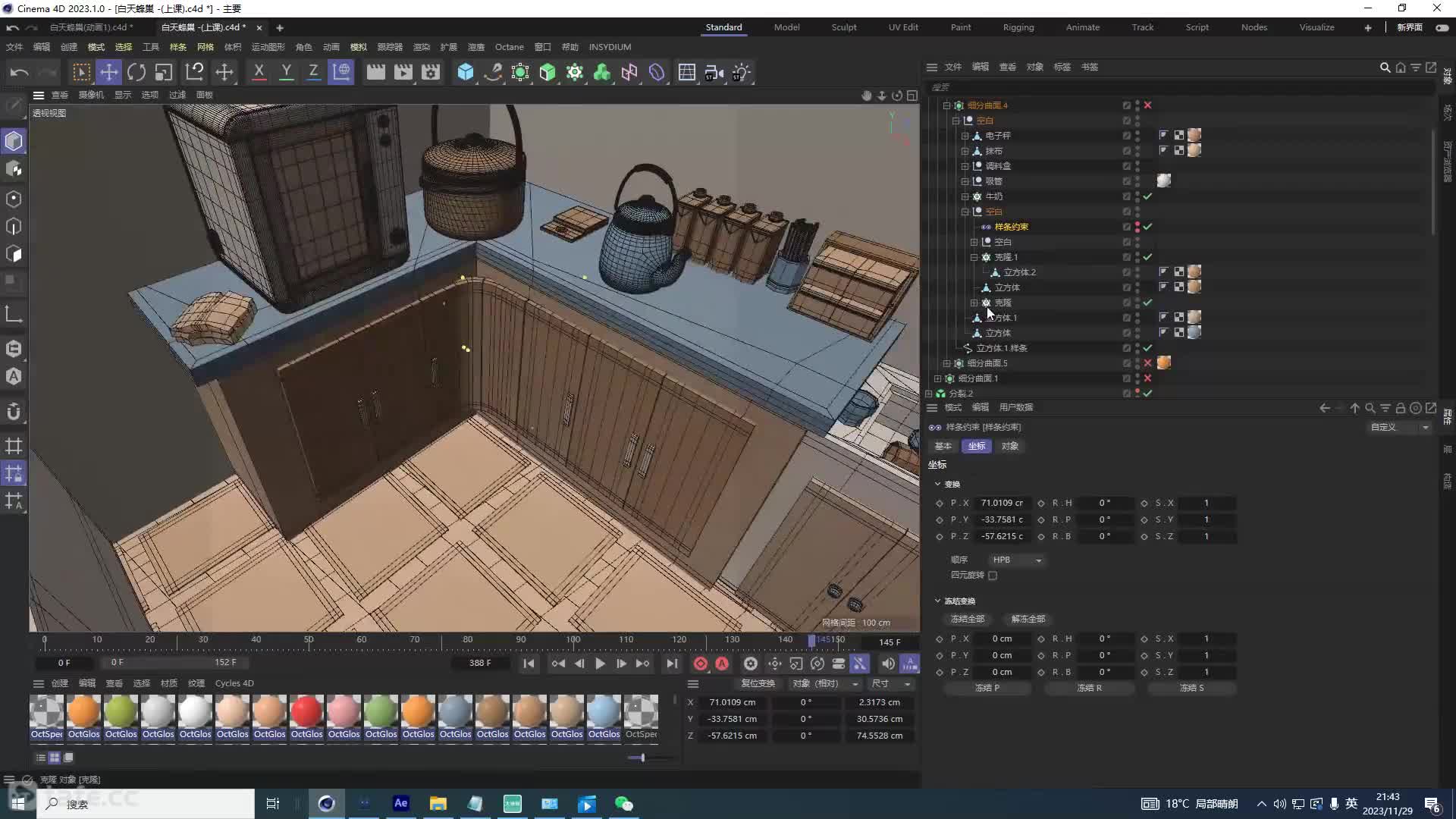This screenshot has width=1456, height=819.
Task: Add a Cube primitive from toolbar
Action: click(466, 72)
